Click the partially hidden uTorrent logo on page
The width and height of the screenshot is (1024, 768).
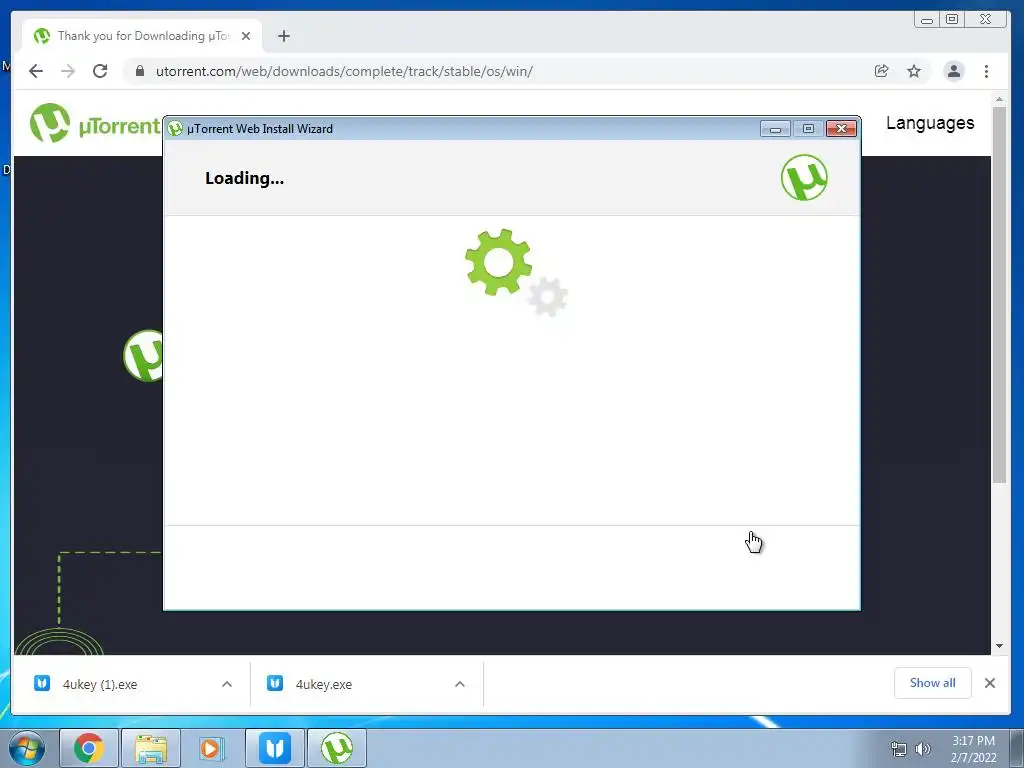click(143, 356)
